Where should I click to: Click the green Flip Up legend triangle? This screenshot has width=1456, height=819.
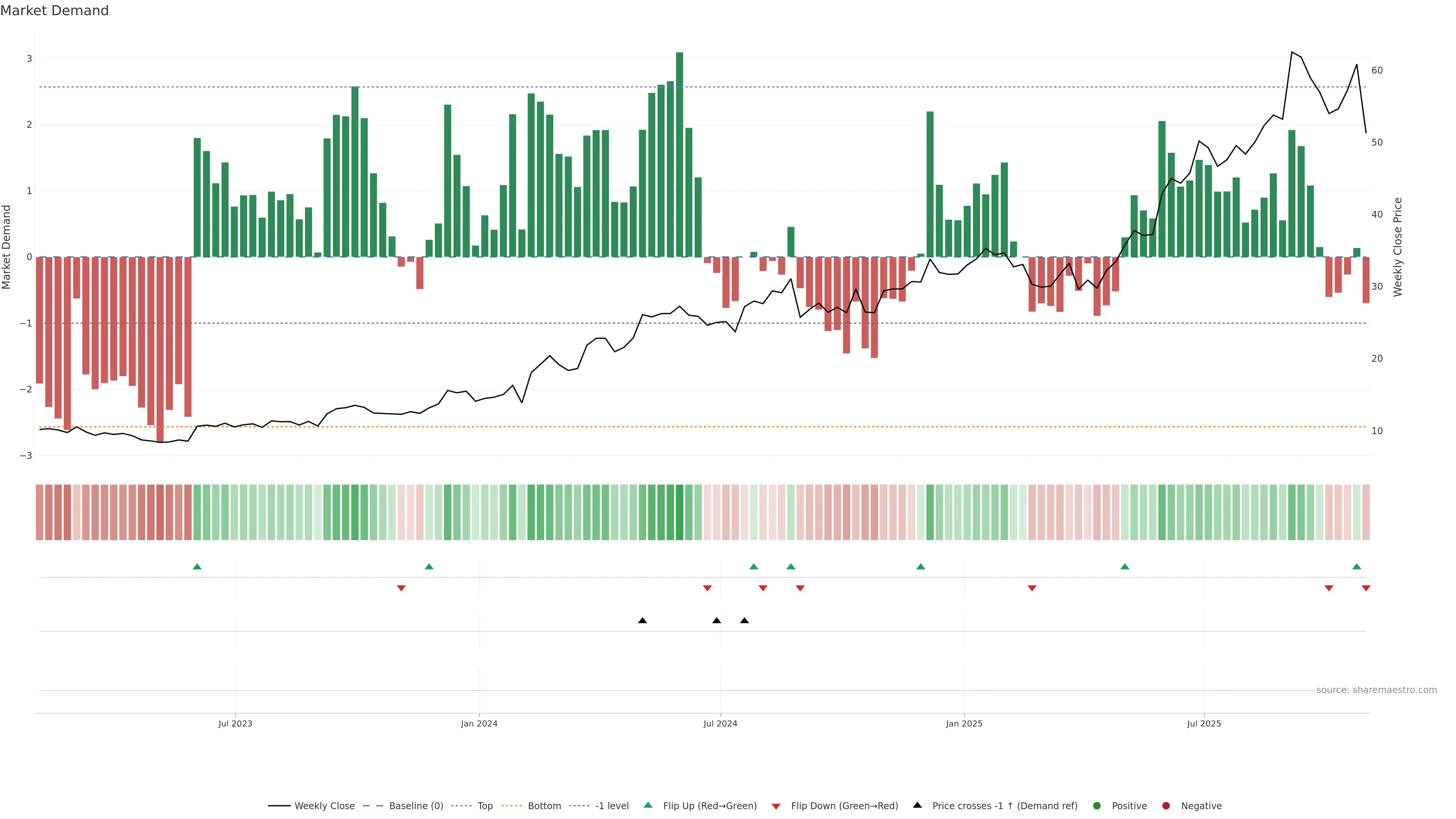648,805
